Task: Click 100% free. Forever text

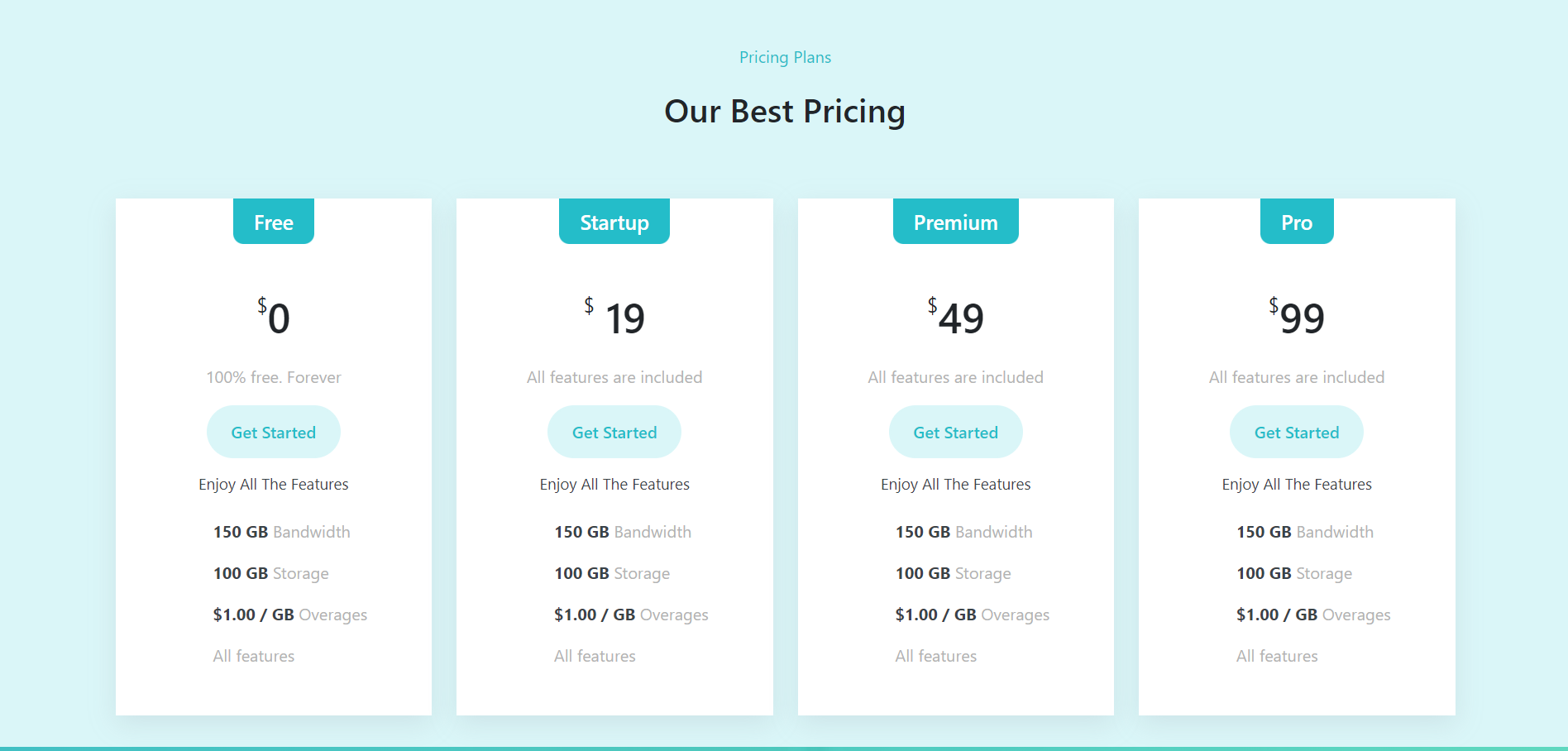Action: [274, 377]
